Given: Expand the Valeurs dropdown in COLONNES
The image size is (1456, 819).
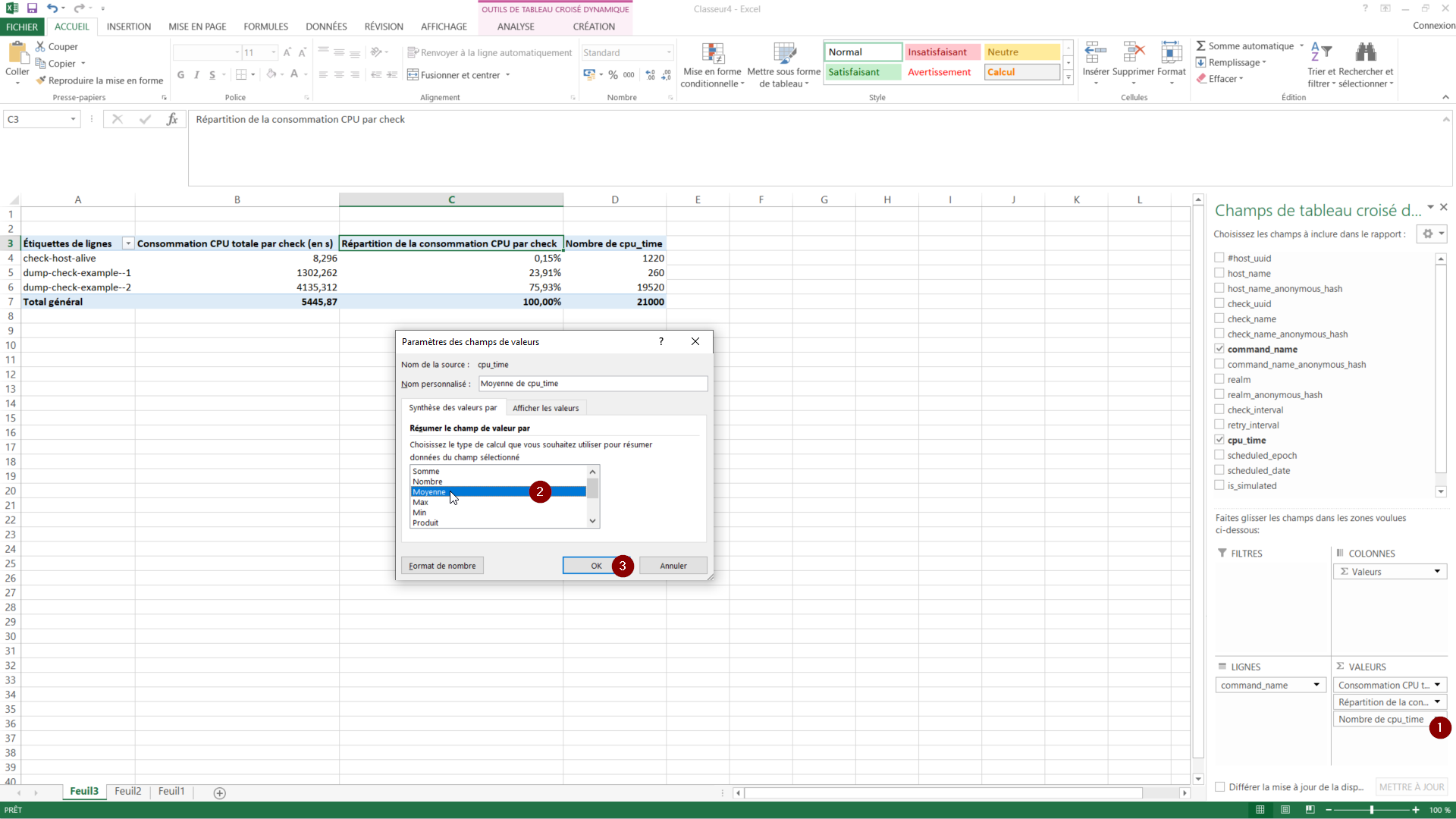Looking at the screenshot, I should [x=1437, y=572].
